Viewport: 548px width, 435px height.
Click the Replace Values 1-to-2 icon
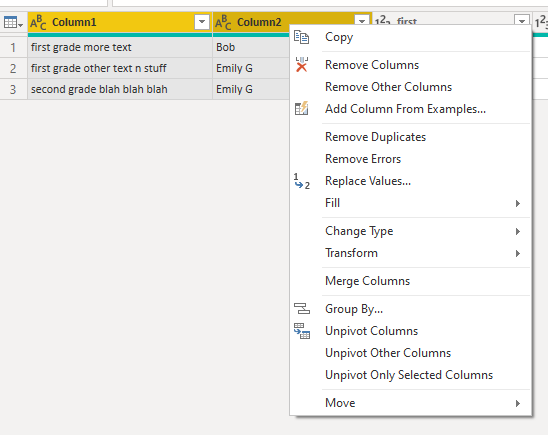coord(302,181)
